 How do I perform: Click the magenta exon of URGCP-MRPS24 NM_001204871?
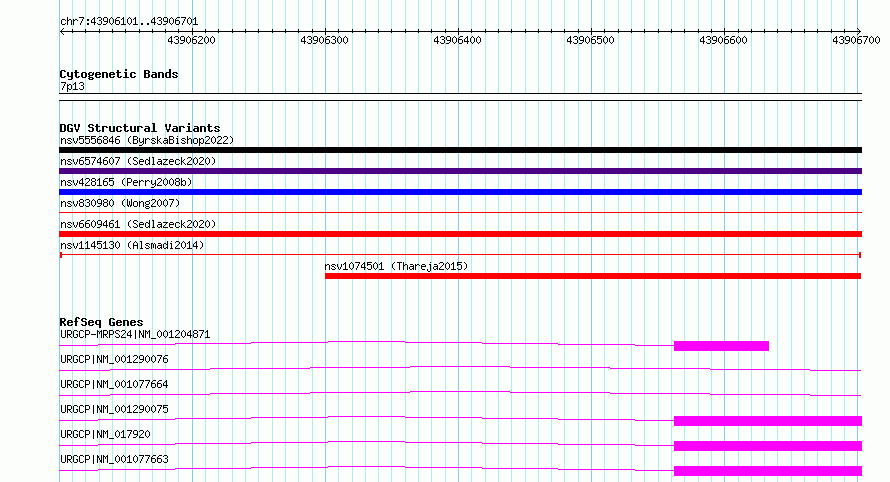tap(721, 346)
